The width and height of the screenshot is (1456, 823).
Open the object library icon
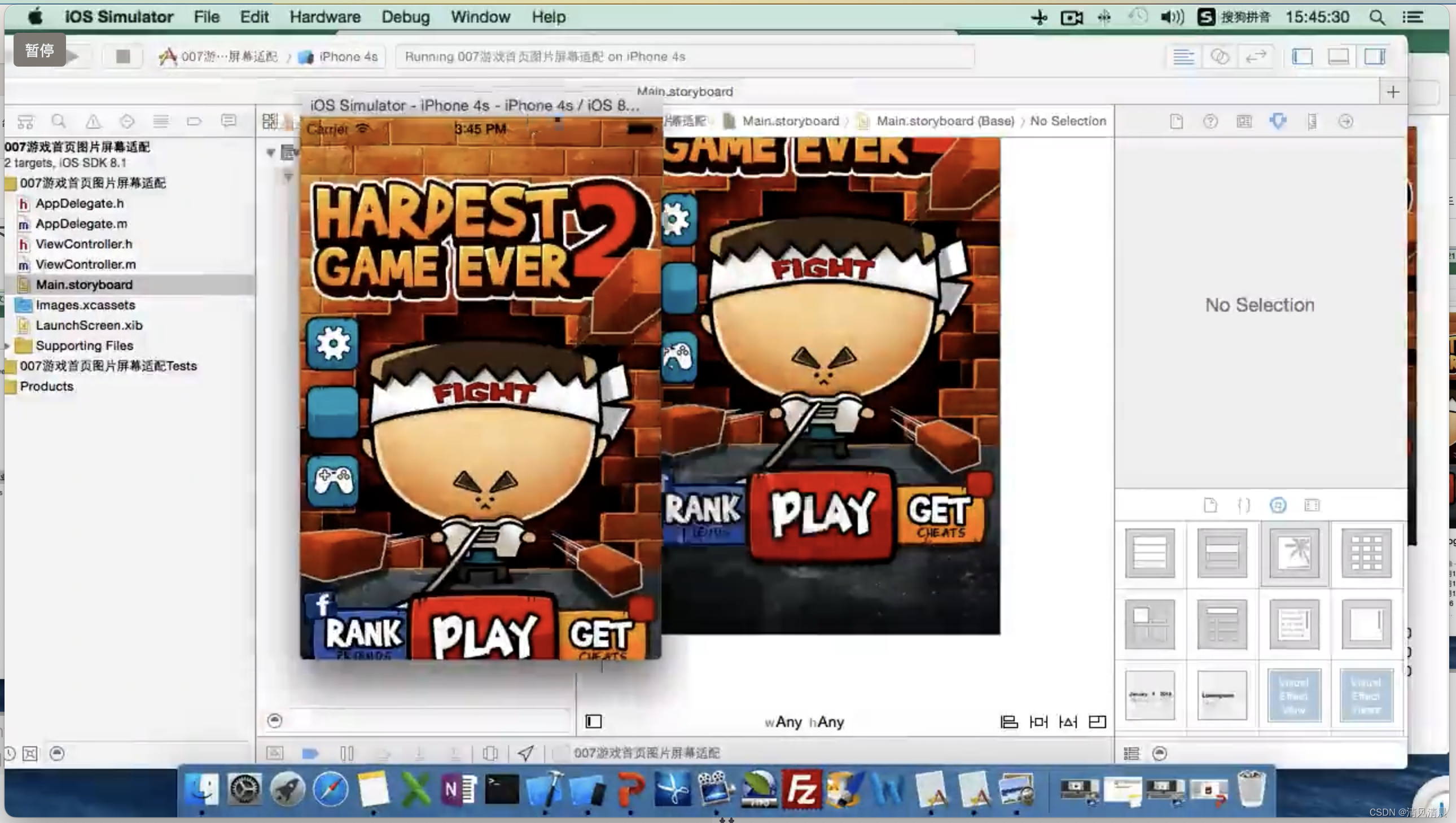[1278, 505]
